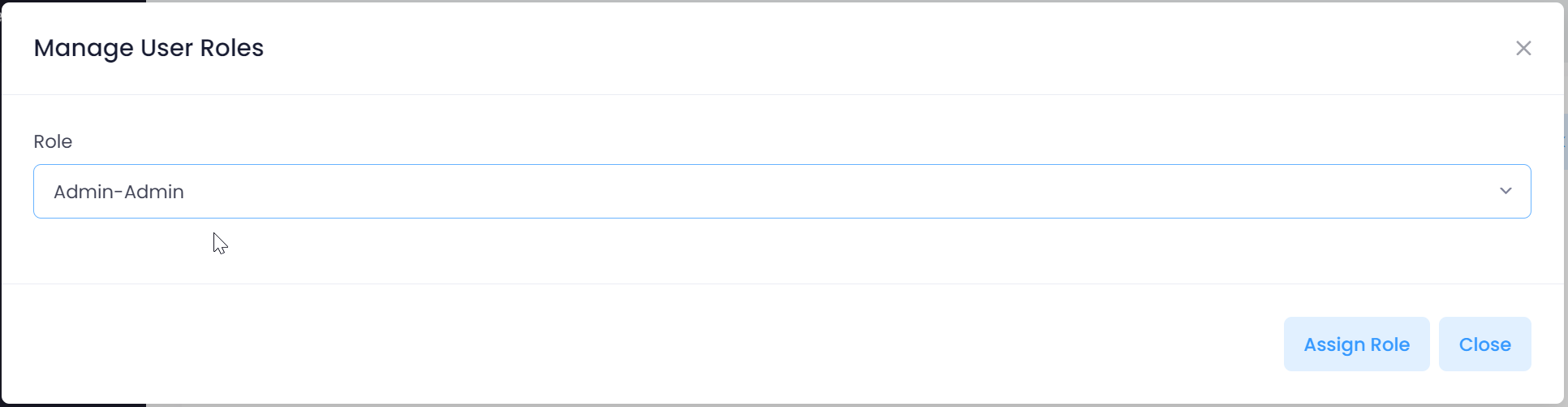
Task: Expand the Role list via the chevron arrow
Action: (x=1506, y=191)
